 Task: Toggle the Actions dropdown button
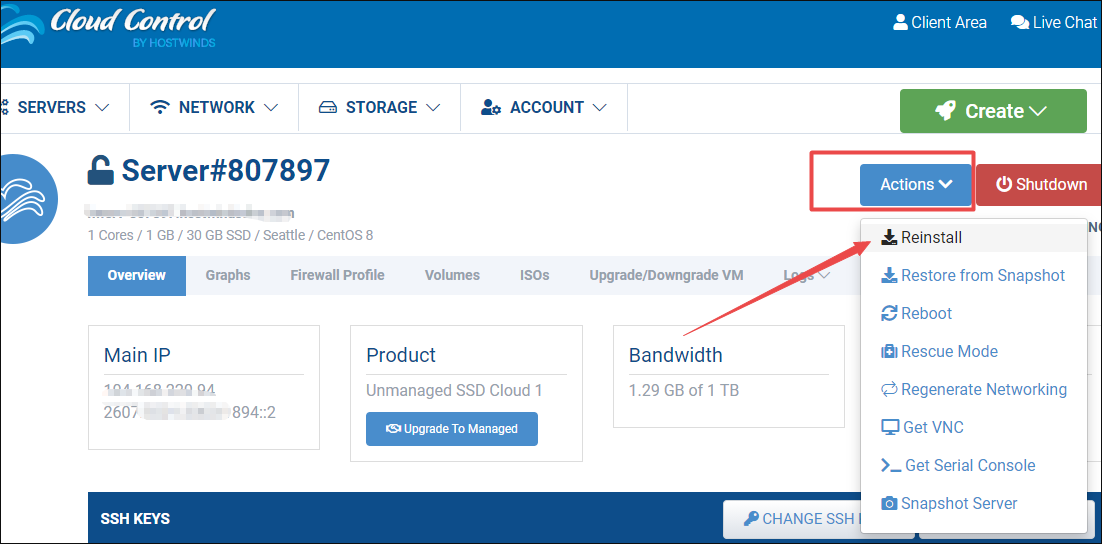pyautogui.click(x=916, y=185)
